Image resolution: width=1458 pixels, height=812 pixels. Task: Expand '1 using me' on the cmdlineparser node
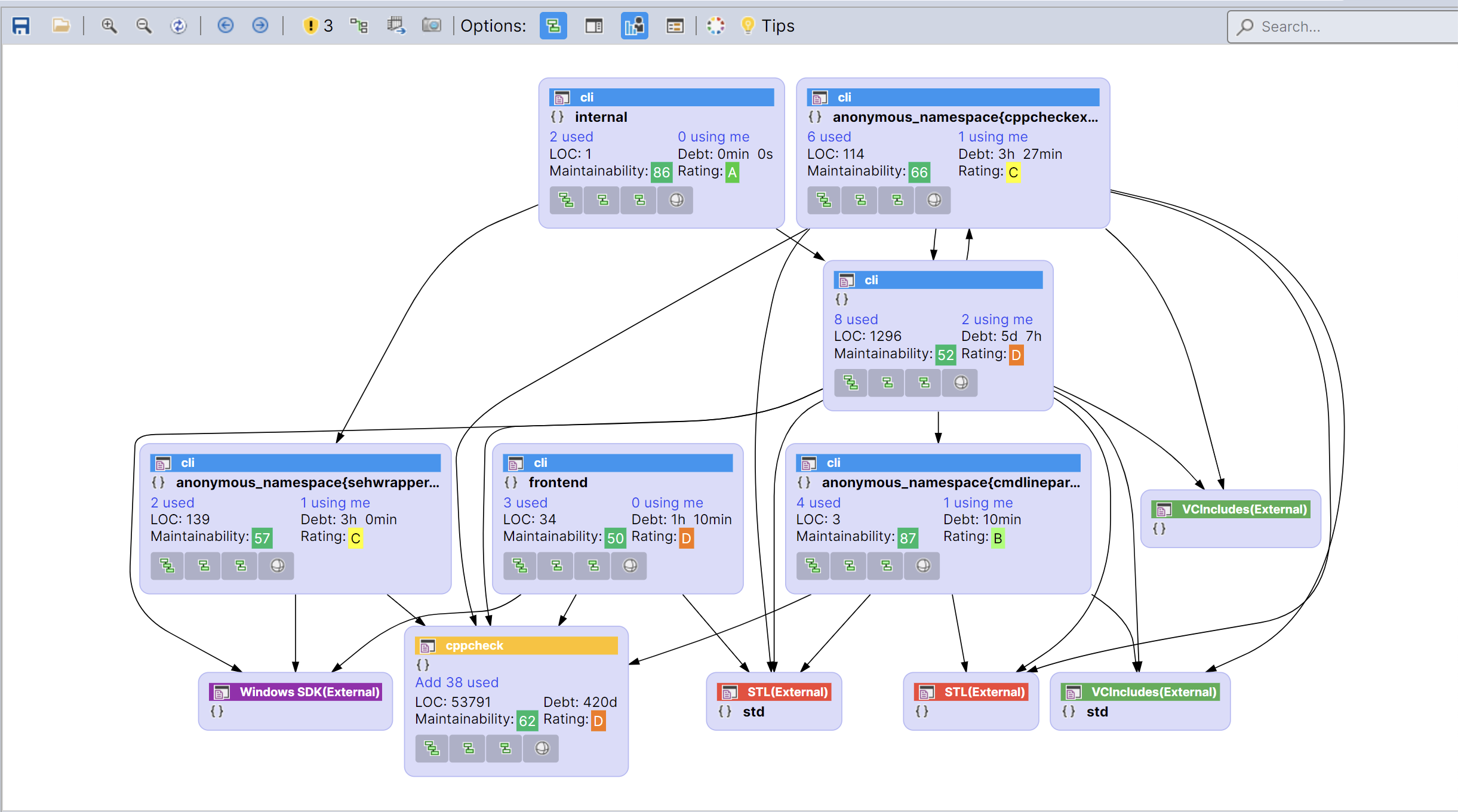pos(979,502)
